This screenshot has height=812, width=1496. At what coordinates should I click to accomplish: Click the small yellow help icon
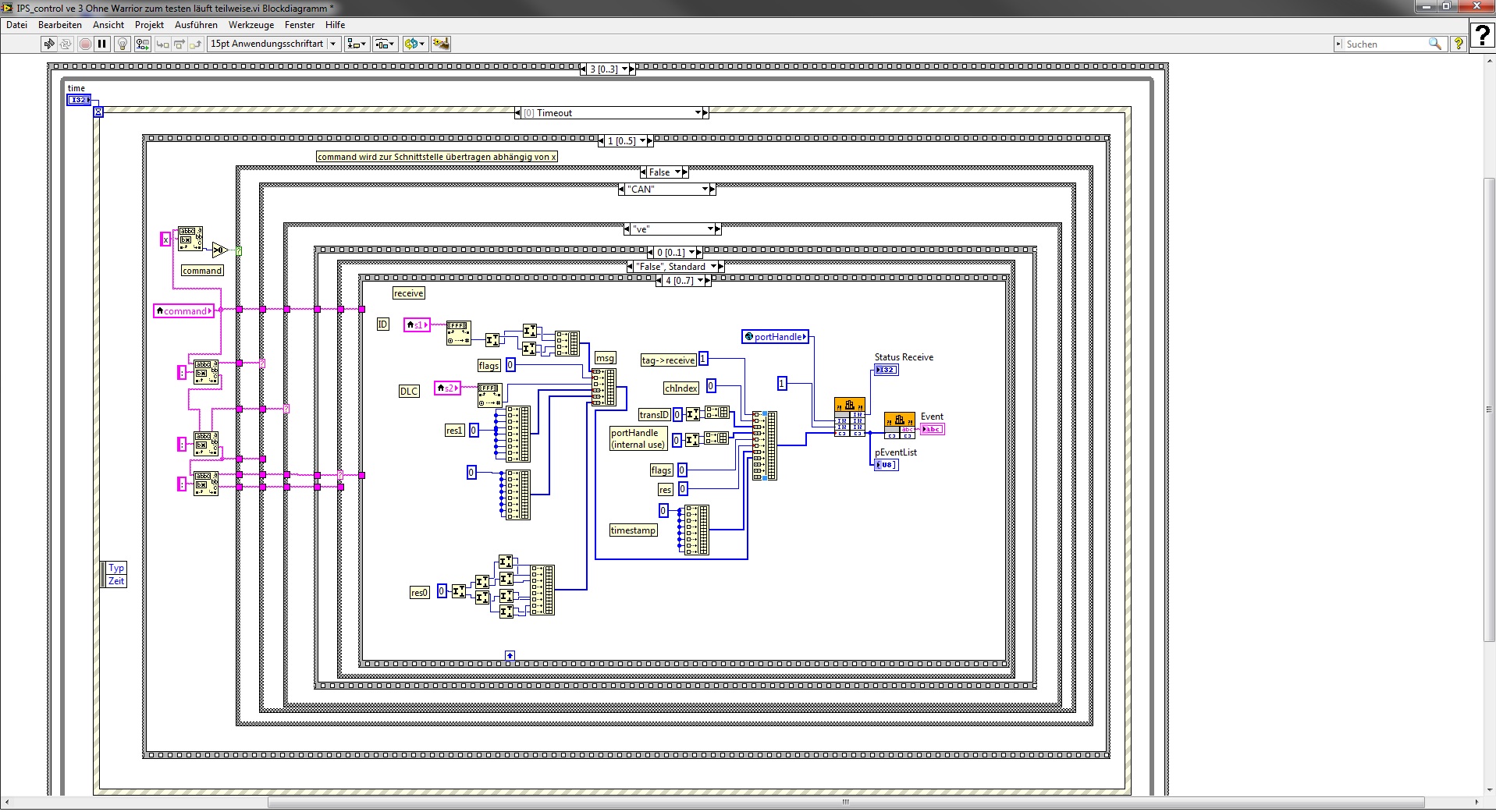point(1457,44)
